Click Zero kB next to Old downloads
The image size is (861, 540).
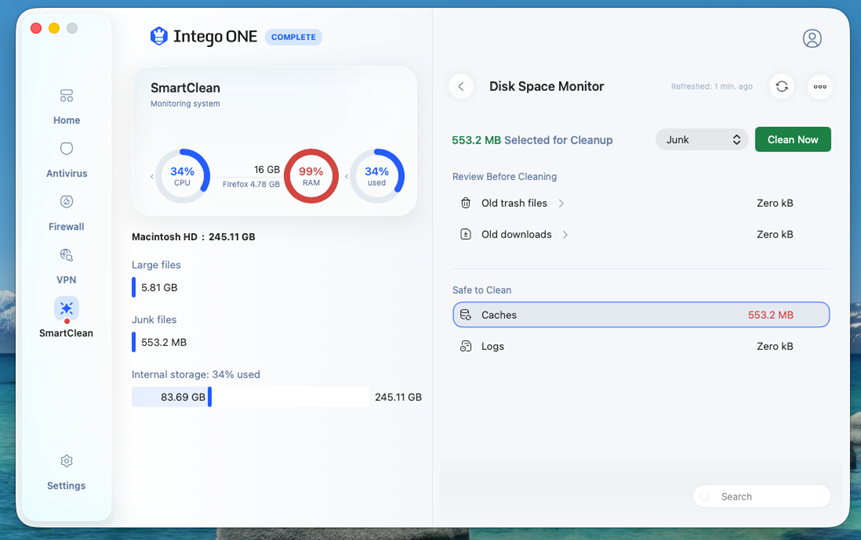coord(775,234)
